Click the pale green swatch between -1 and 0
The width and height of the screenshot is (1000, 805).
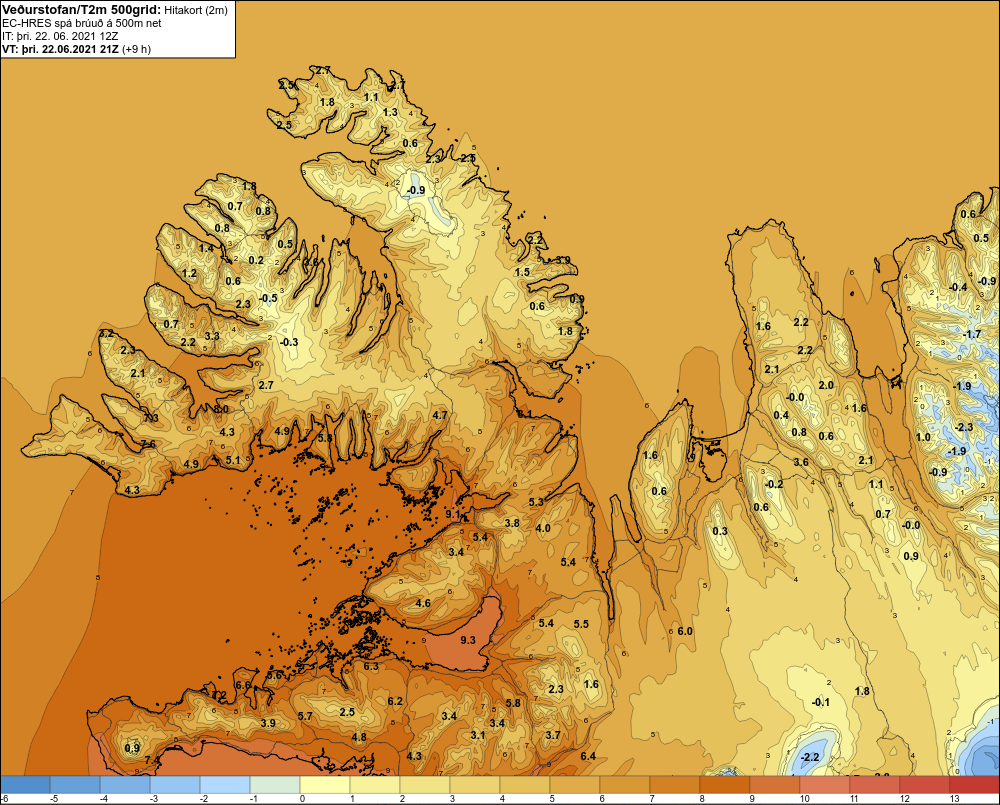coord(275,784)
